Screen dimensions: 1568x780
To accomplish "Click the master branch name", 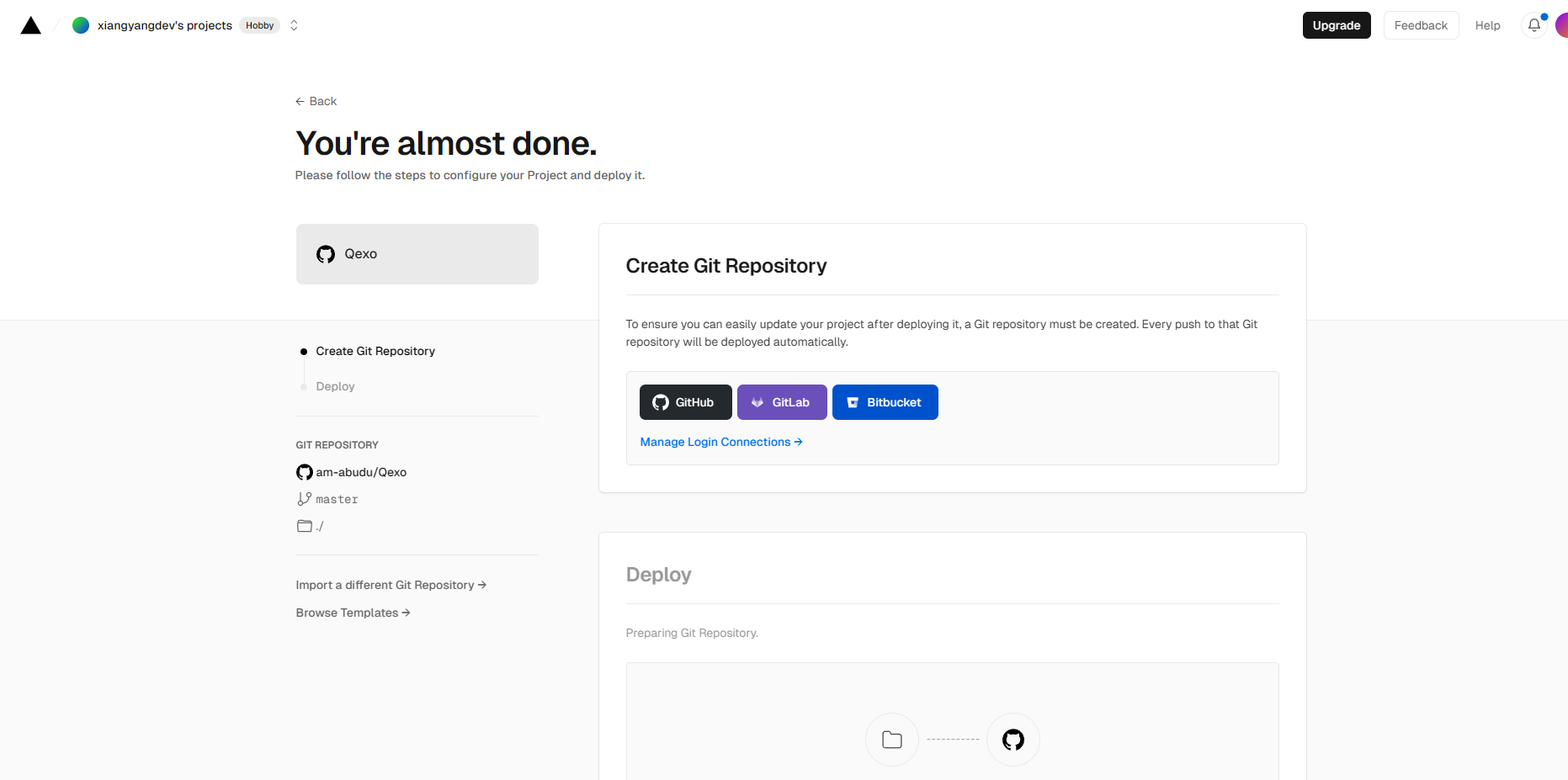I will [337, 500].
